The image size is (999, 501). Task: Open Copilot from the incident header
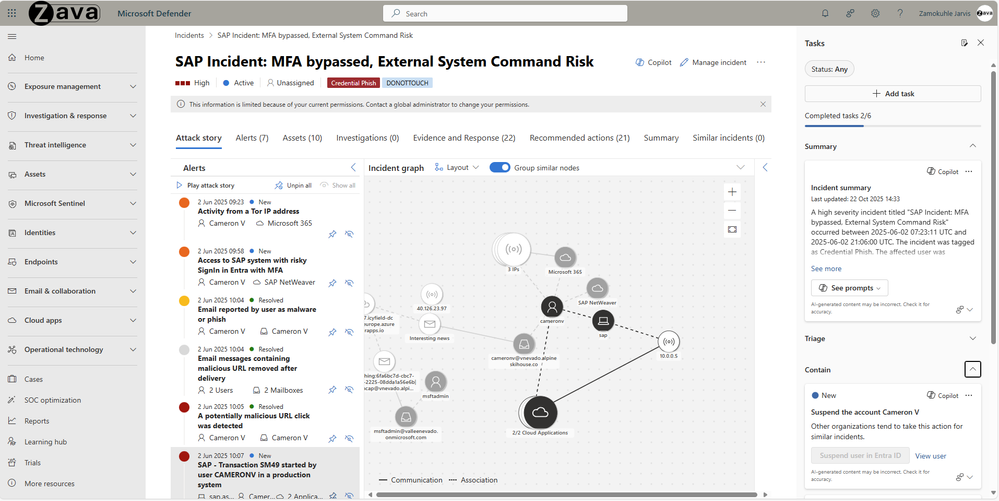(x=654, y=62)
